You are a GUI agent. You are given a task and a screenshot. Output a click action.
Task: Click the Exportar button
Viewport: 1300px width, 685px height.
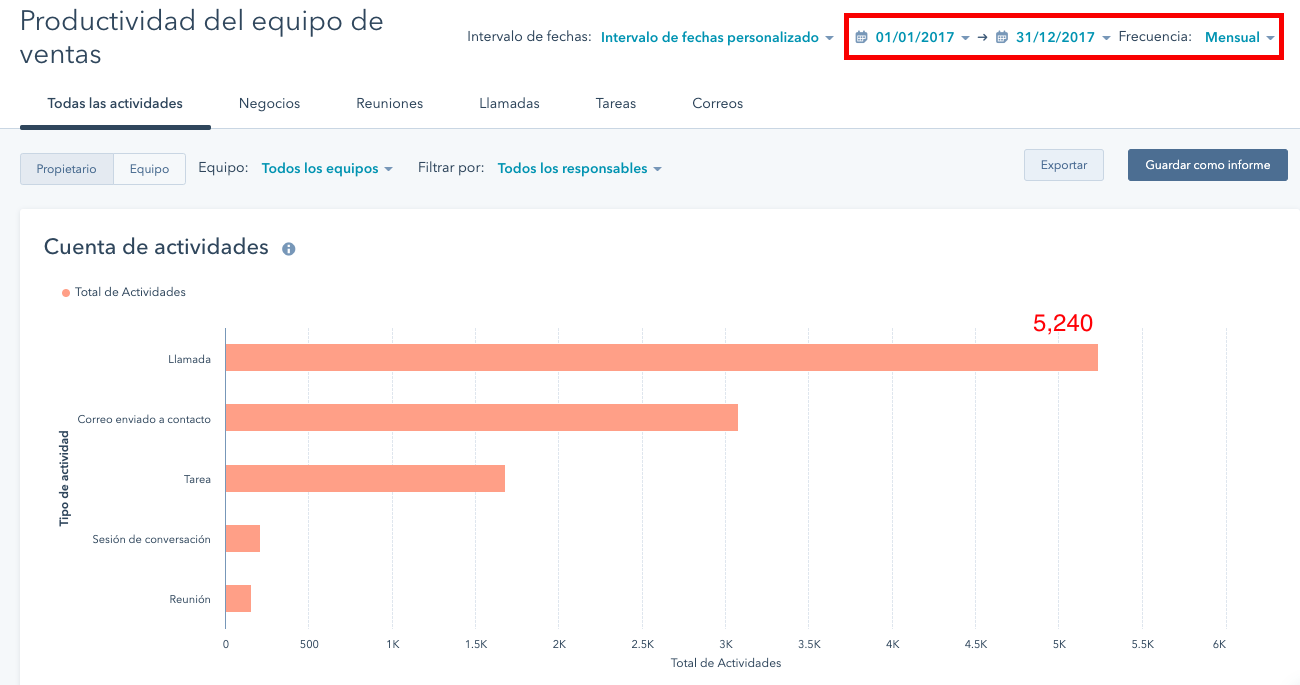point(1063,165)
